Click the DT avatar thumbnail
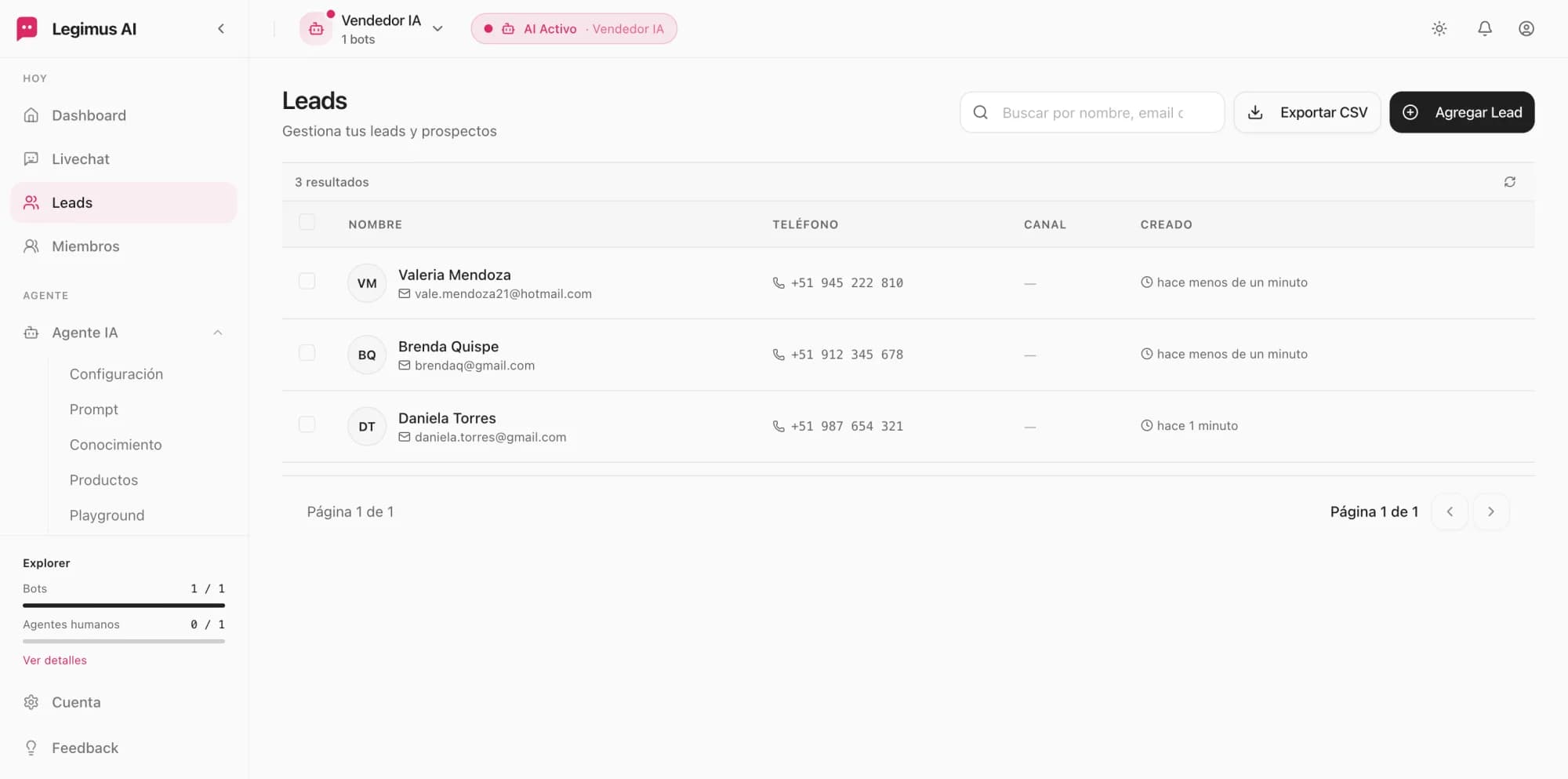This screenshot has width=1568, height=779. [367, 427]
